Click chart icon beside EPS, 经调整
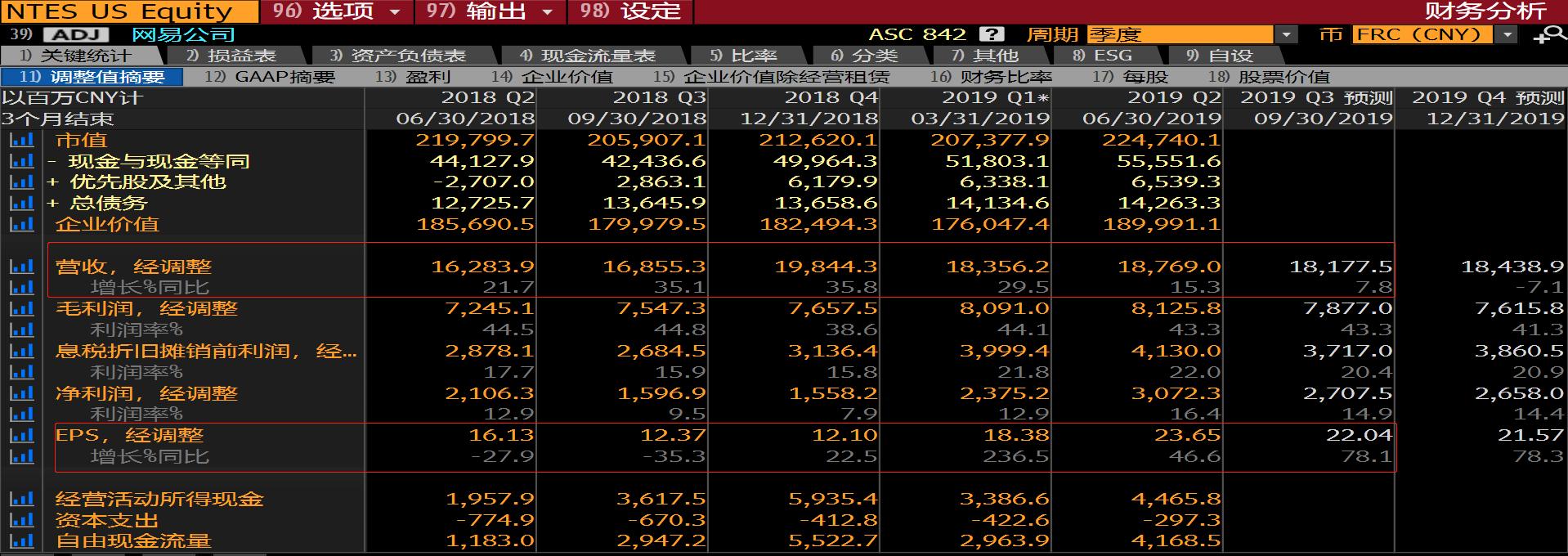 (21, 435)
